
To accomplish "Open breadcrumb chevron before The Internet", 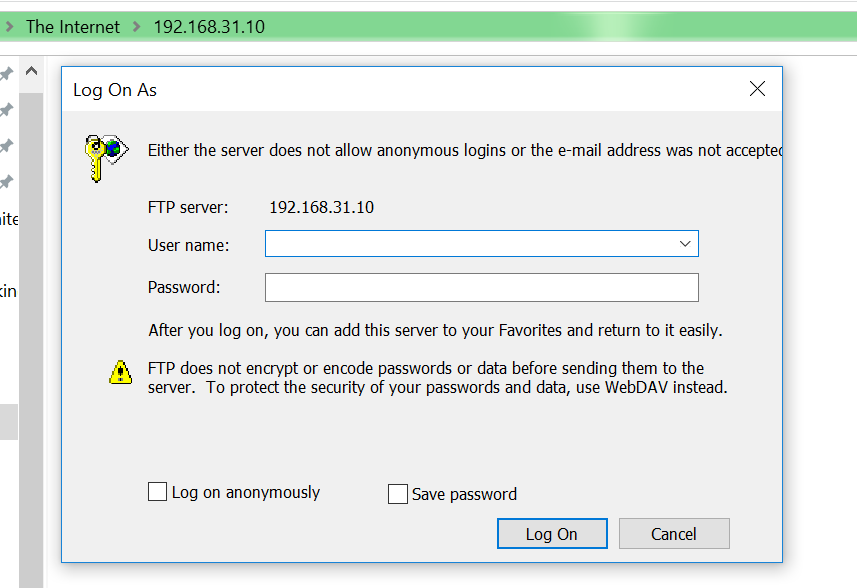I will point(9,26).
